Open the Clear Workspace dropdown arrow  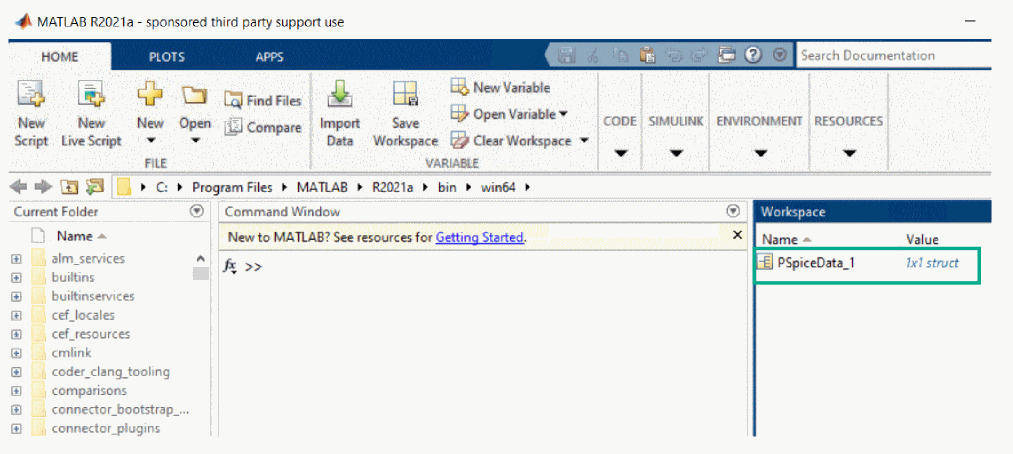[584, 140]
